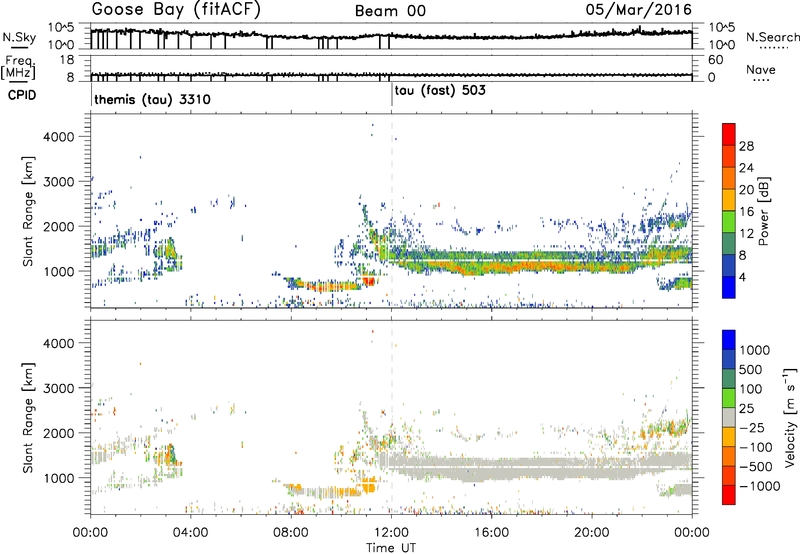800x554 pixels.
Task: Click the solid line sample under N.Sky
Action: coord(19,48)
